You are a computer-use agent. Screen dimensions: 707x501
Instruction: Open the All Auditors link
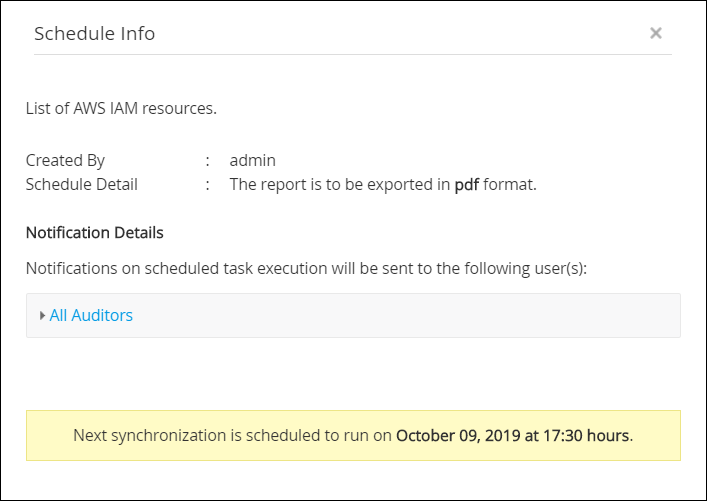click(91, 316)
